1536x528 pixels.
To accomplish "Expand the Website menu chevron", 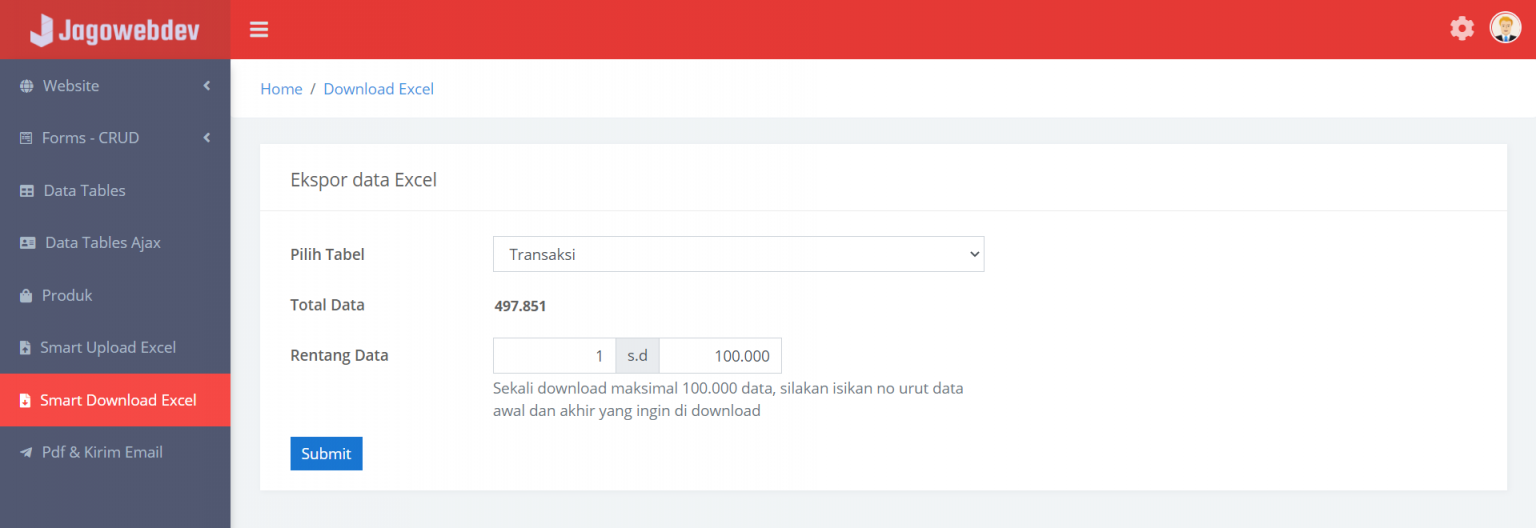I will pyautogui.click(x=207, y=86).
